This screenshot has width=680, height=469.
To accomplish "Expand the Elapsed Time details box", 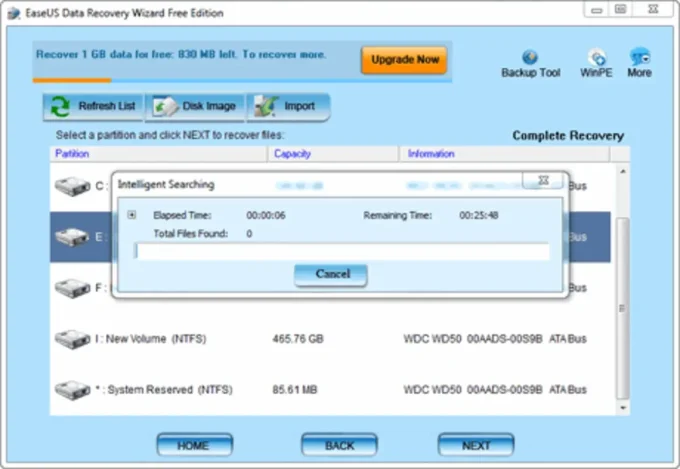I will click(x=132, y=215).
